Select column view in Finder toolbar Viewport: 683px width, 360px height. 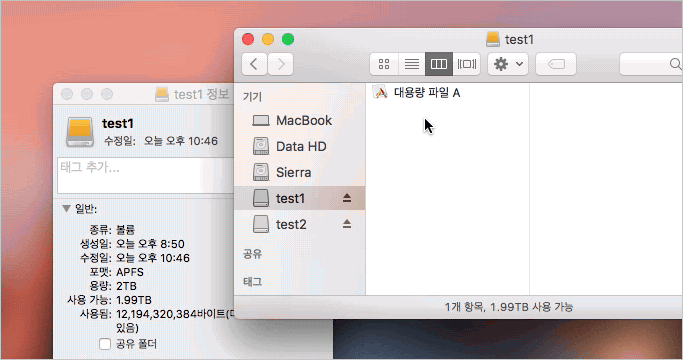tap(439, 65)
